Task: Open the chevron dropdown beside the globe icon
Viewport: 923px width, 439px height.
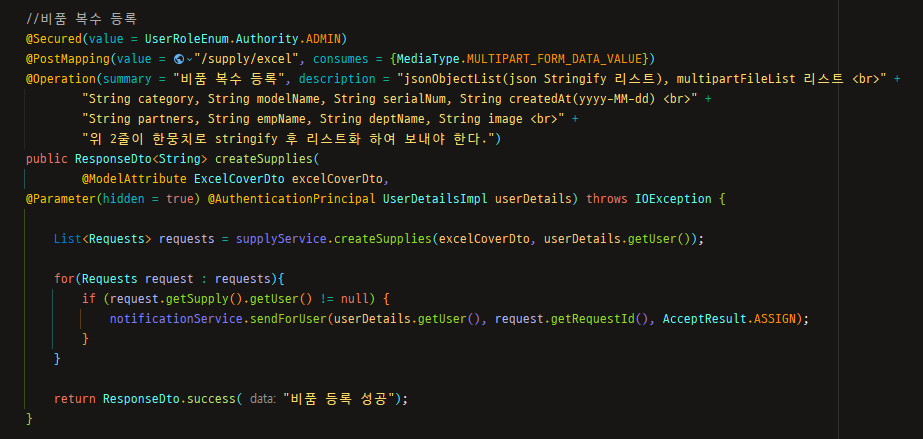Action: 189,59
